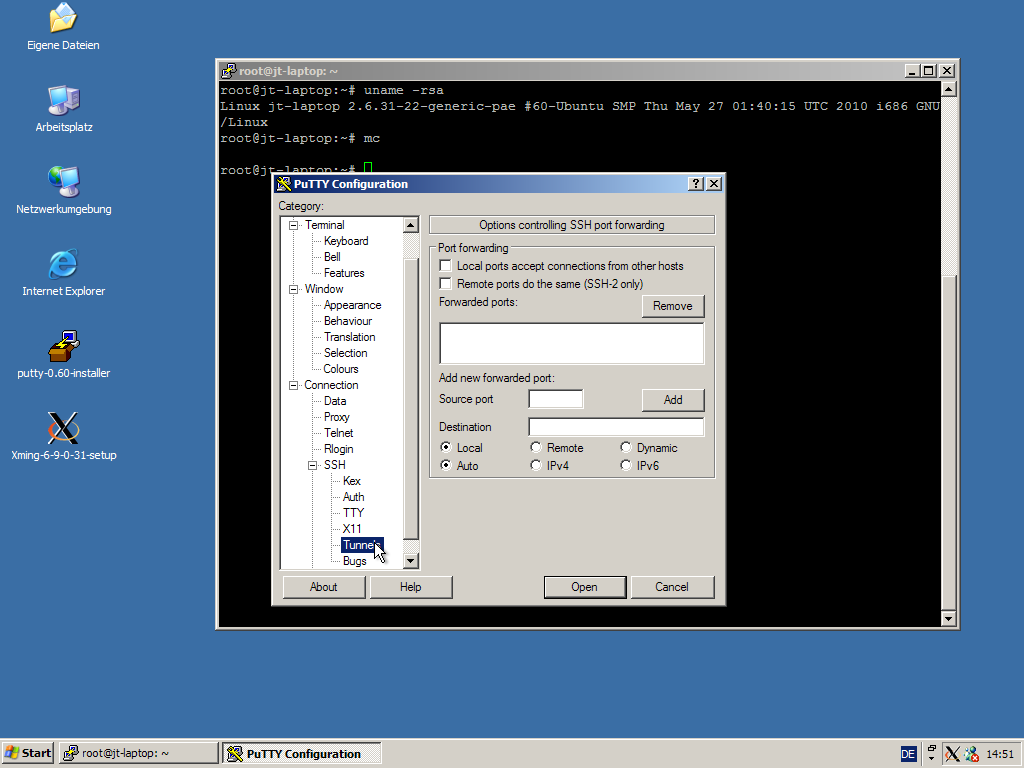The image size is (1024, 768).
Task: Click the help question mark button in the PuTTY title bar
Action: point(696,184)
